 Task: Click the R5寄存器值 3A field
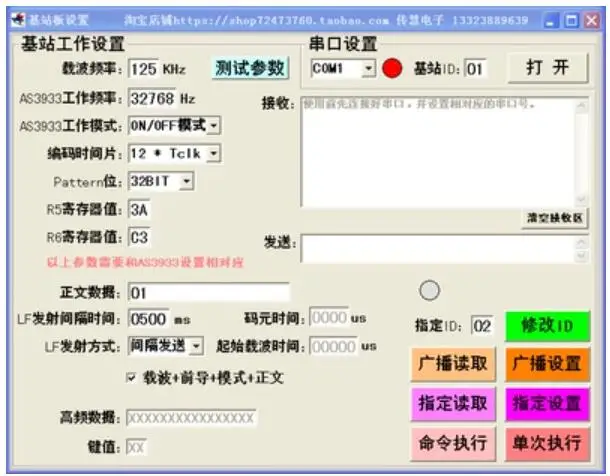(x=139, y=210)
